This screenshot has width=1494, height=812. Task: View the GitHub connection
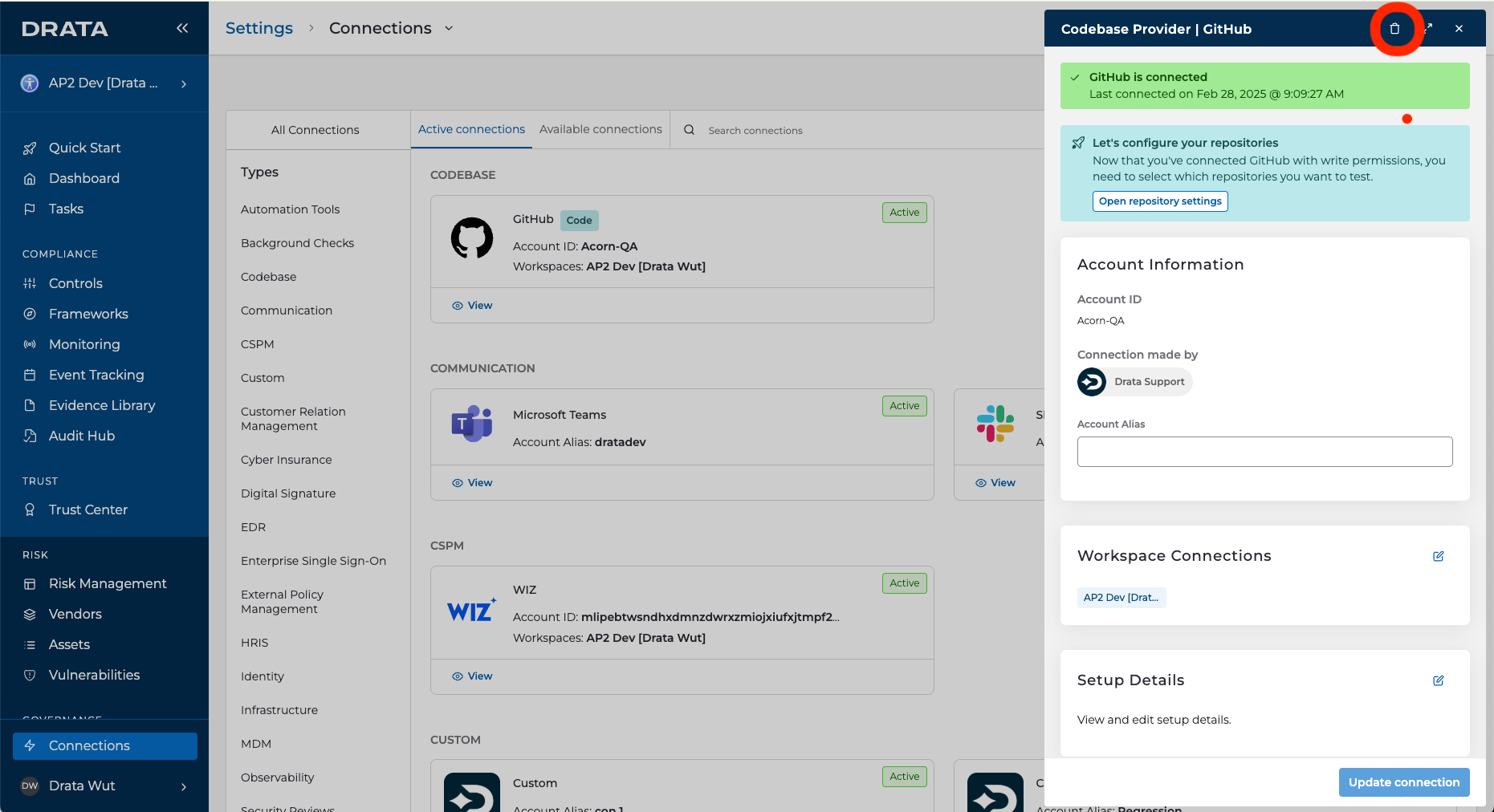pos(472,306)
